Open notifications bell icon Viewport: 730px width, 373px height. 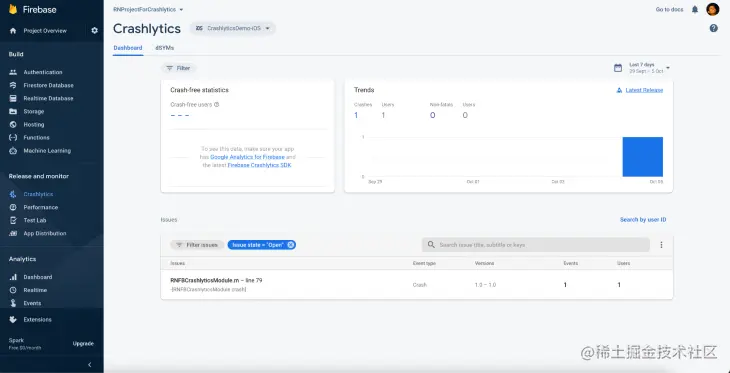[695, 9]
